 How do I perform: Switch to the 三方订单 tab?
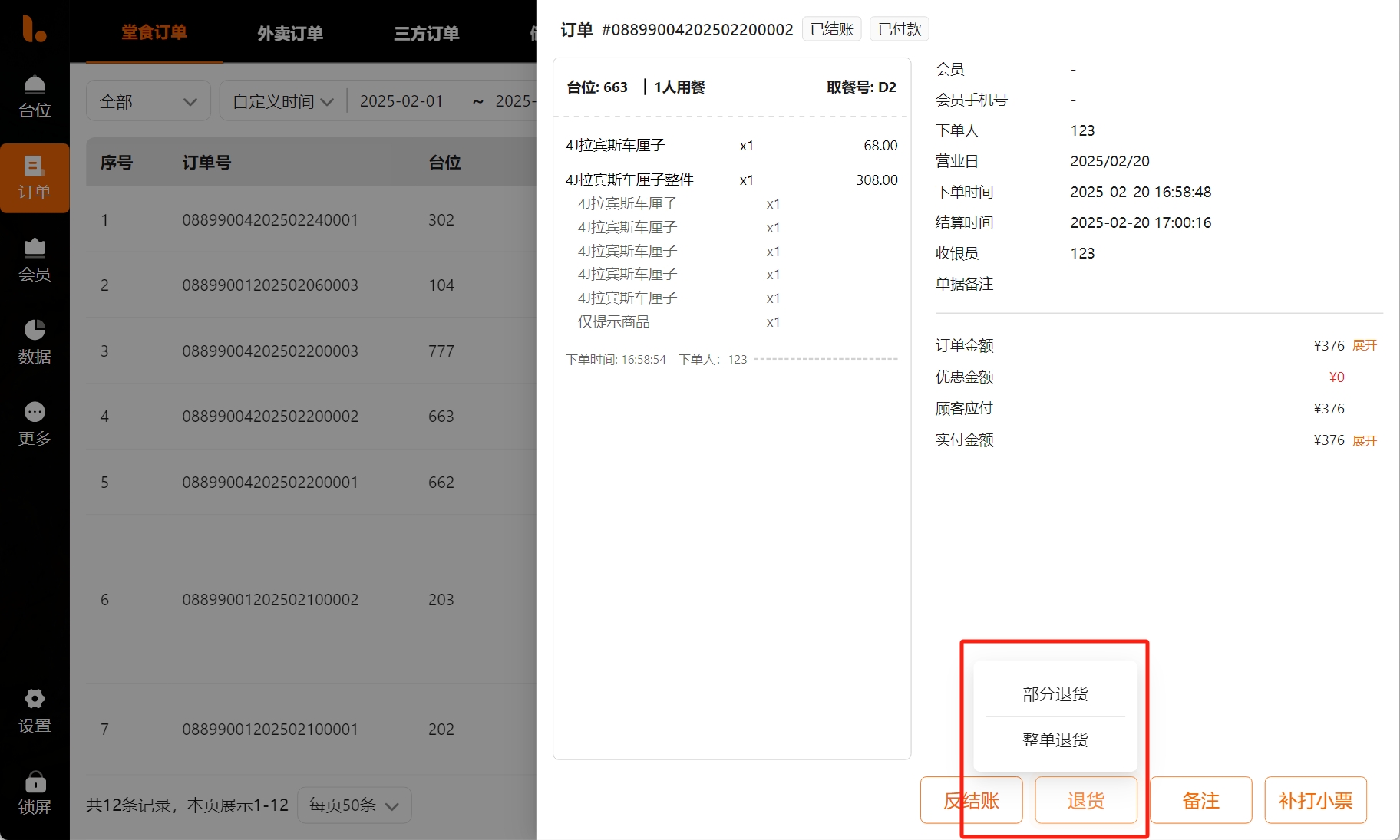click(427, 33)
